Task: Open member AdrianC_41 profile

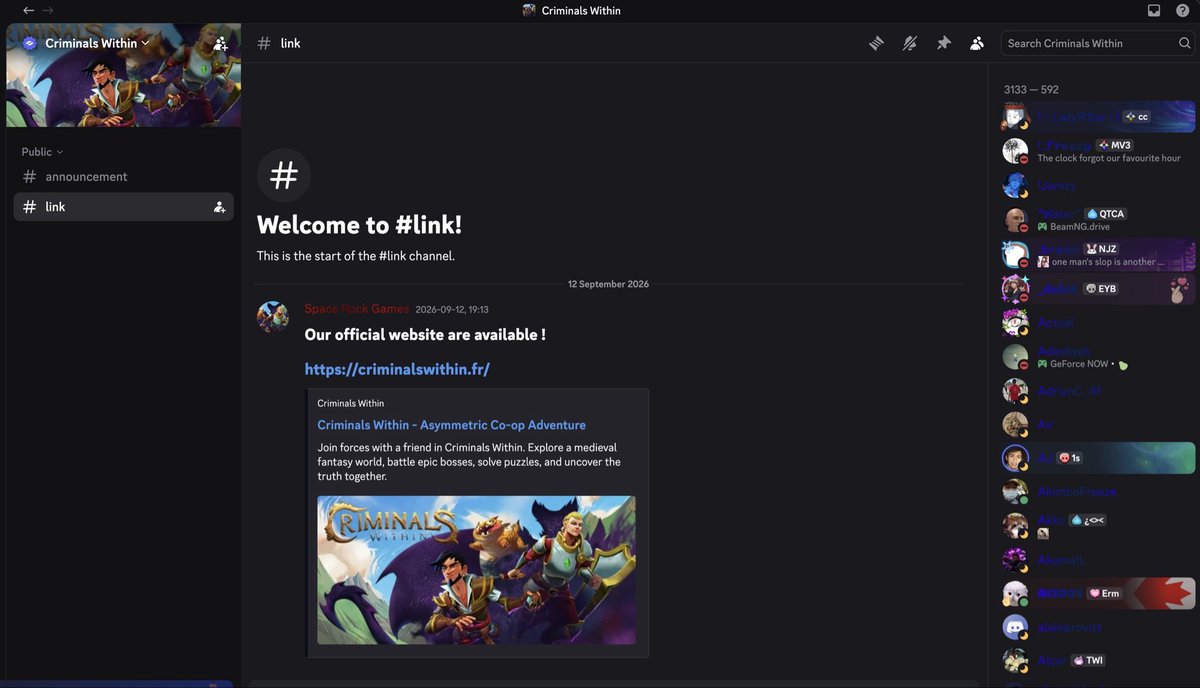Action: click(x=1098, y=391)
